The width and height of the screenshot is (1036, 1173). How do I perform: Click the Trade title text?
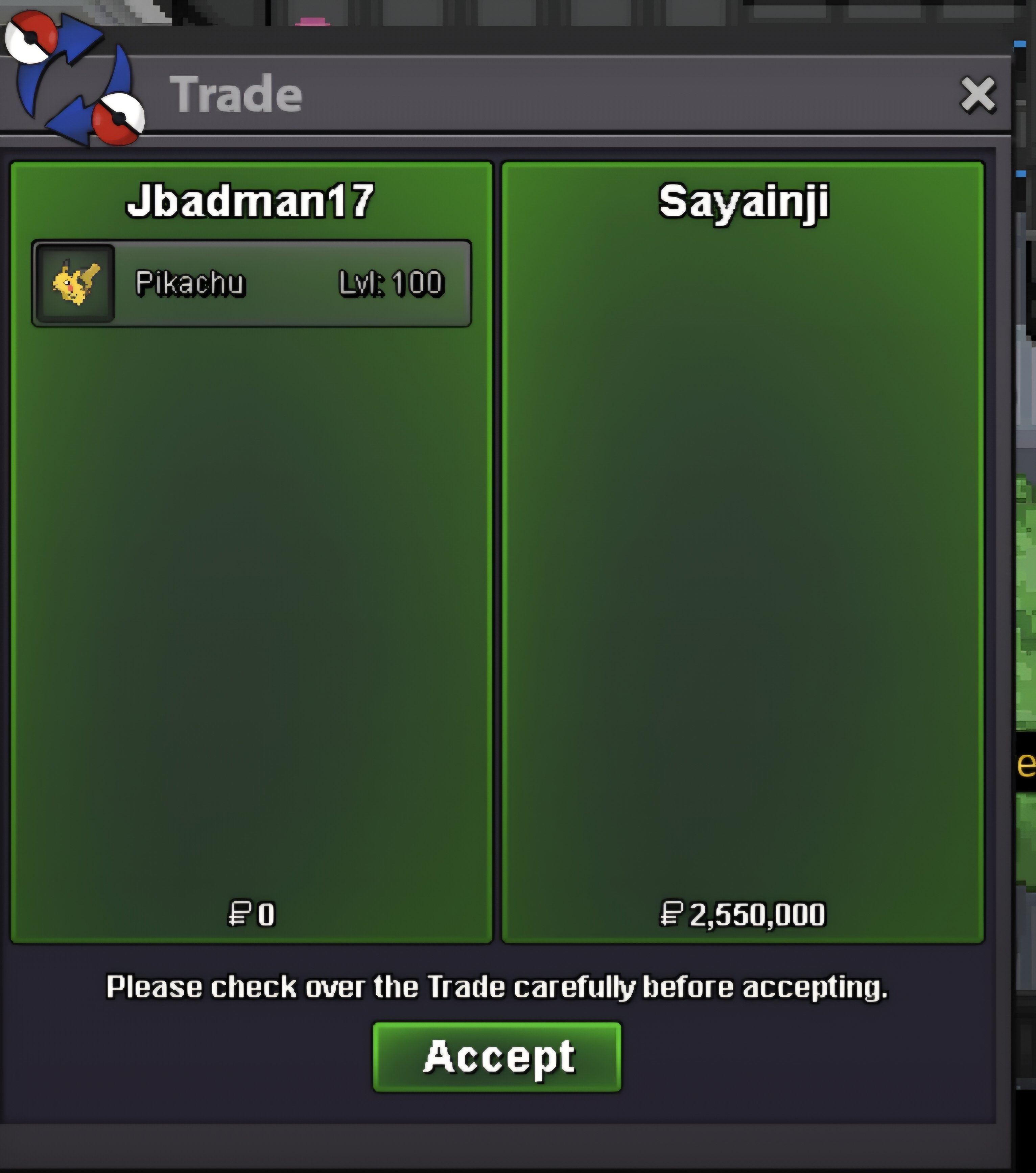point(236,94)
